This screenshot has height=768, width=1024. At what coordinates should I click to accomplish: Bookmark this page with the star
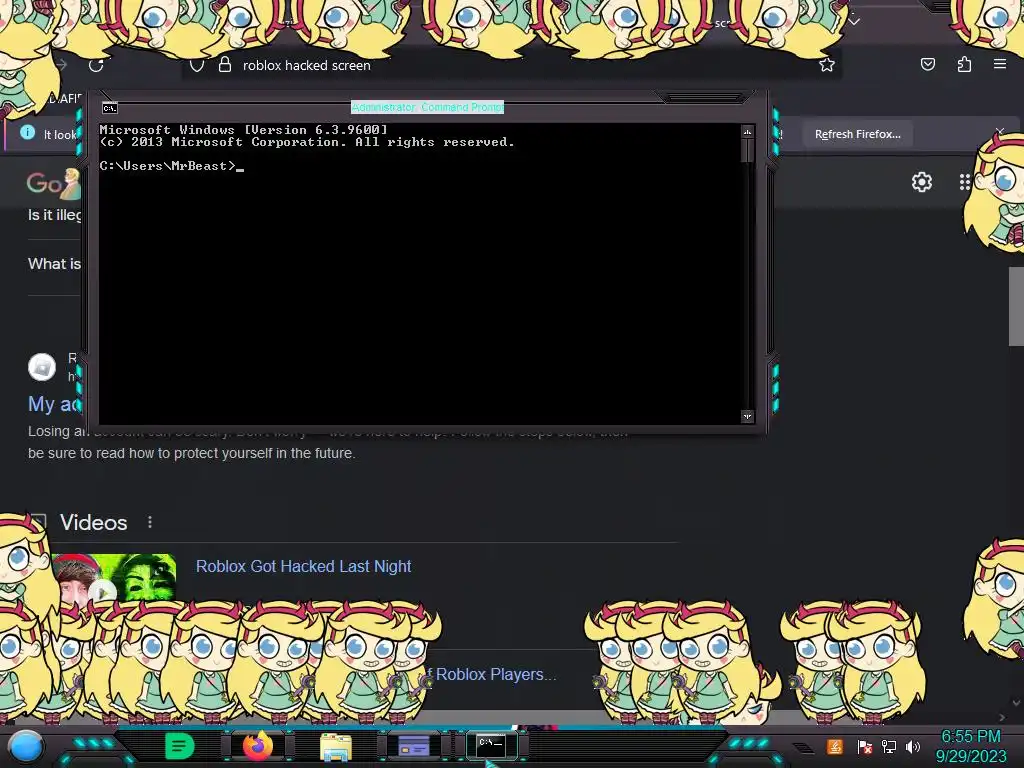point(827,65)
